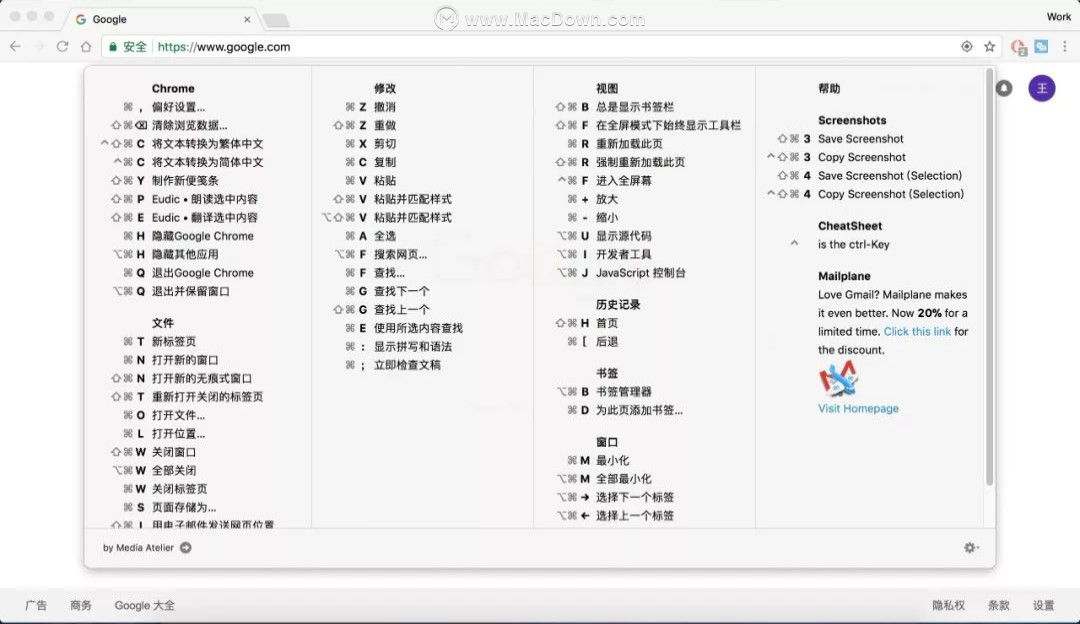Click the red extension icon in toolbar
The width and height of the screenshot is (1080, 624).
[1019, 47]
